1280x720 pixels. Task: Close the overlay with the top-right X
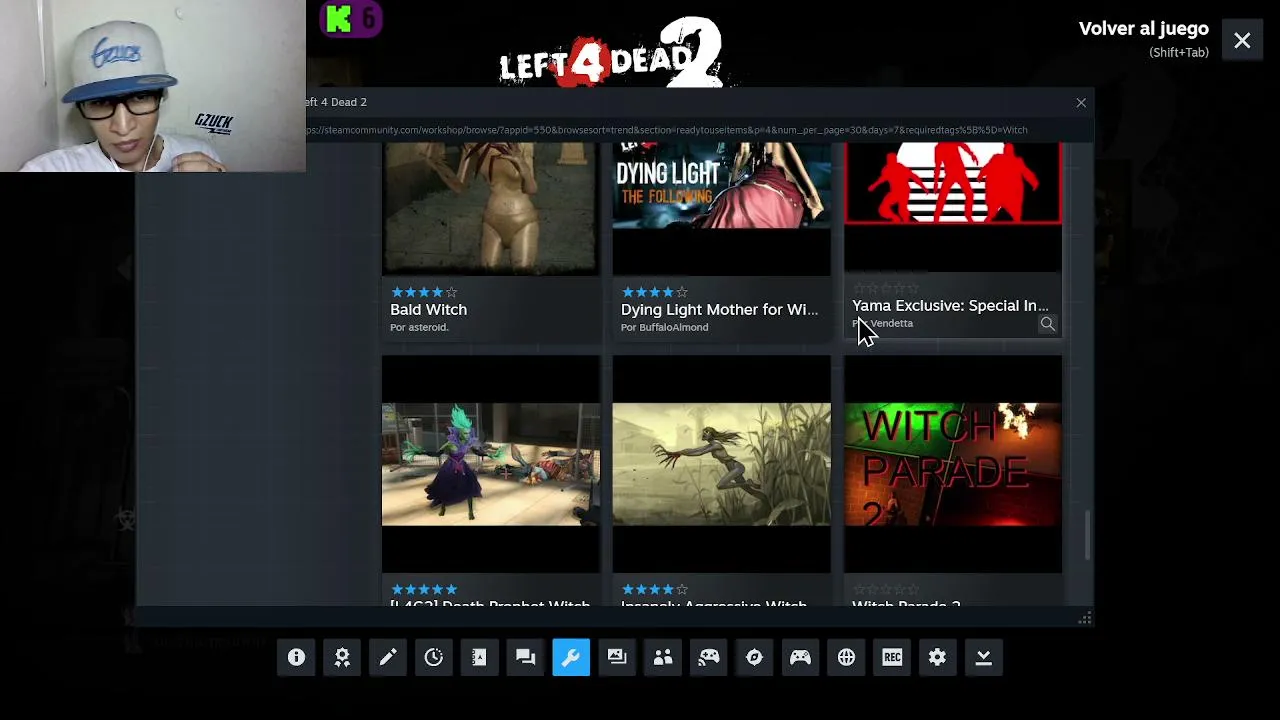pos(1242,41)
